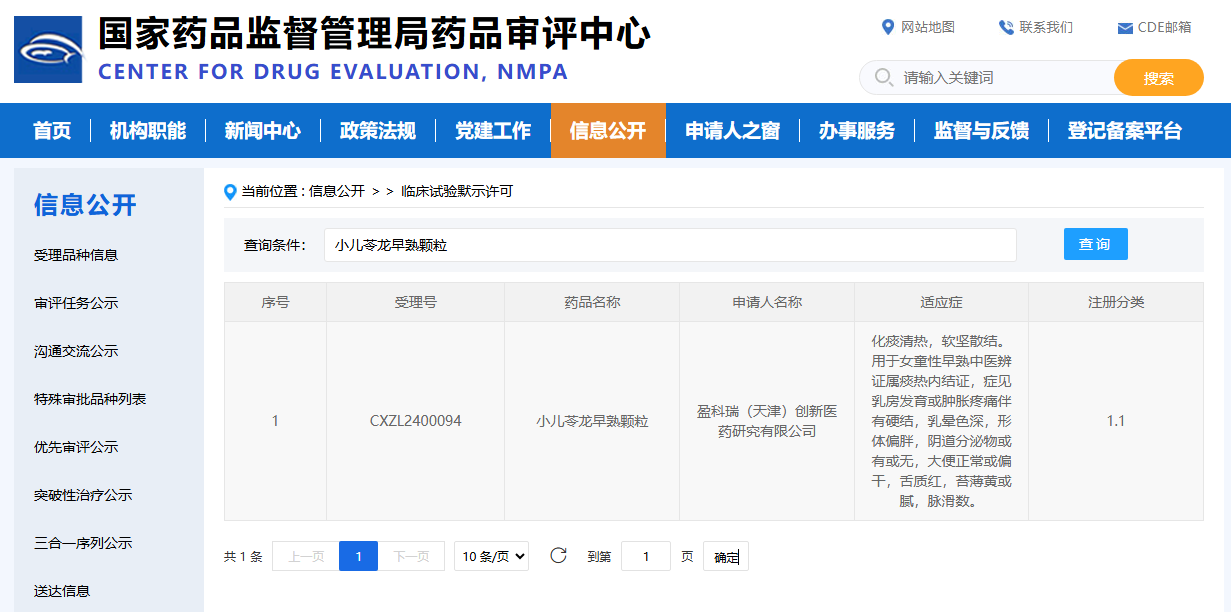1231x612 pixels.
Task: Click the breadcrumb location pin icon
Action: (231, 191)
